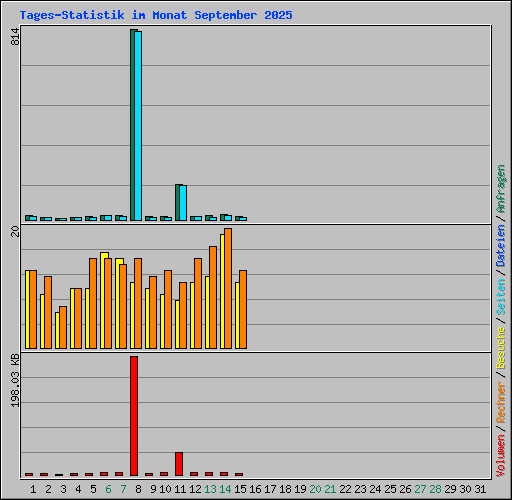The height and width of the screenshot is (500, 512).
Task: Click day label '3' on x-axis
Action: pyautogui.click(x=63, y=489)
